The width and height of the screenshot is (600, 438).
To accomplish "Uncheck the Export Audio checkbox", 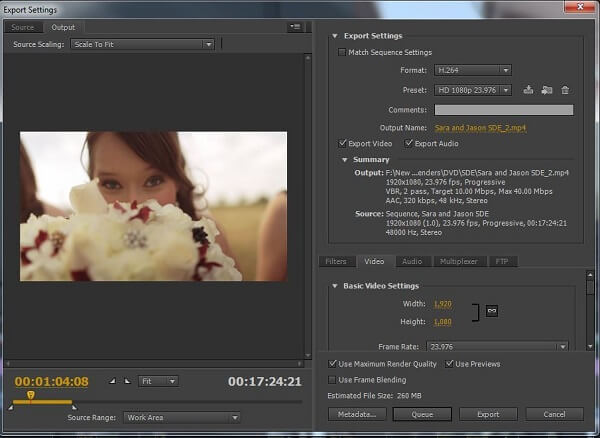I will [x=408, y=143].
